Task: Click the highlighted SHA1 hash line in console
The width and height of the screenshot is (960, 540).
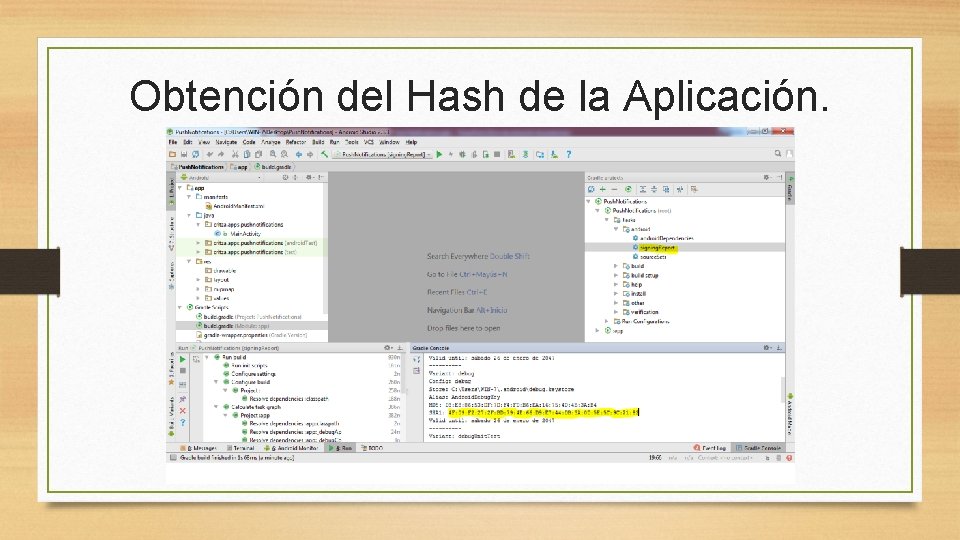Action: coord(543,413)
